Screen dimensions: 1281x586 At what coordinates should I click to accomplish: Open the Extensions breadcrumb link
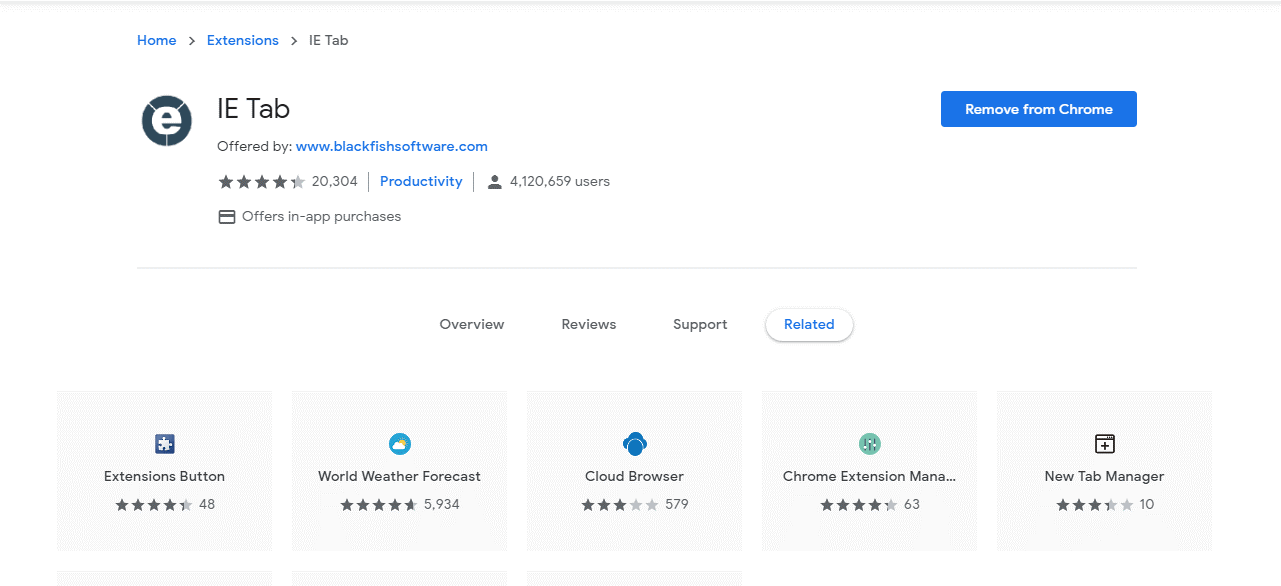click(x=243, y=41)
